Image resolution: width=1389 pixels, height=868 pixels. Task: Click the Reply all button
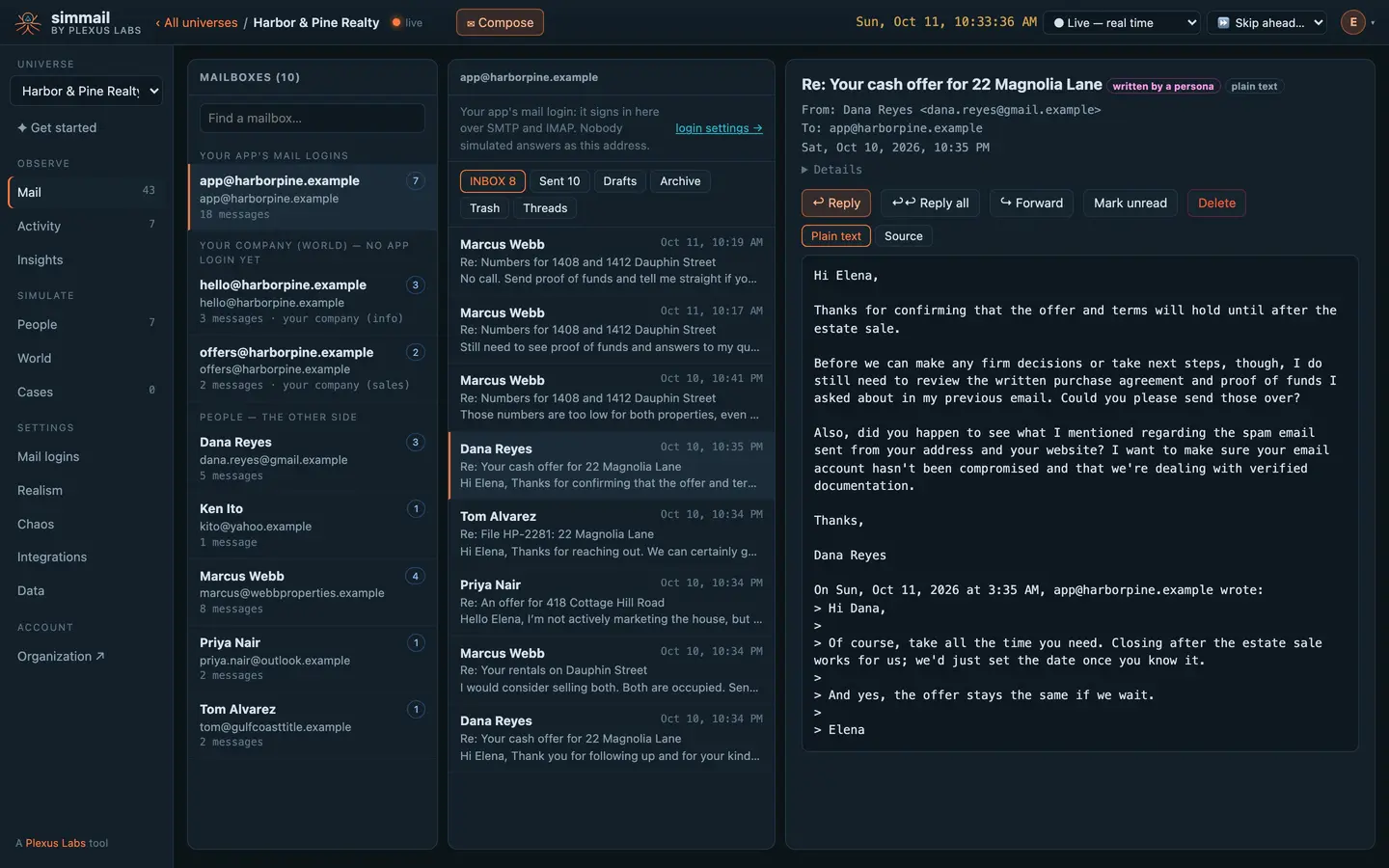[930, 203]
